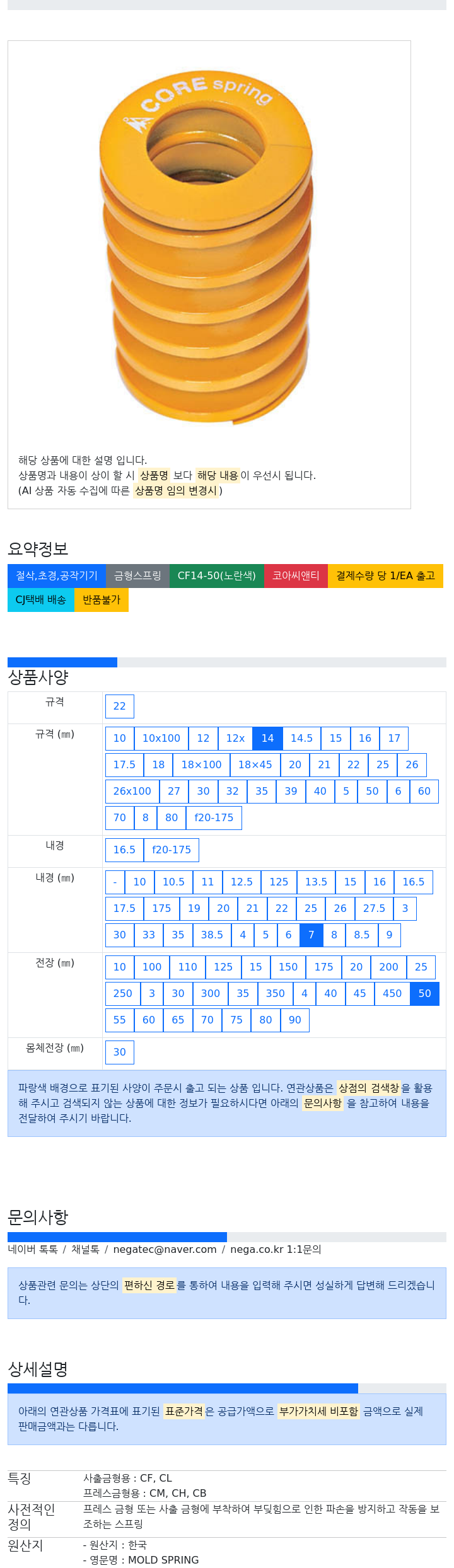This screenshot has height=1568, width=454.
Task: Open the 금형스프링 gray tag
Action: click(x=137, y=576)
